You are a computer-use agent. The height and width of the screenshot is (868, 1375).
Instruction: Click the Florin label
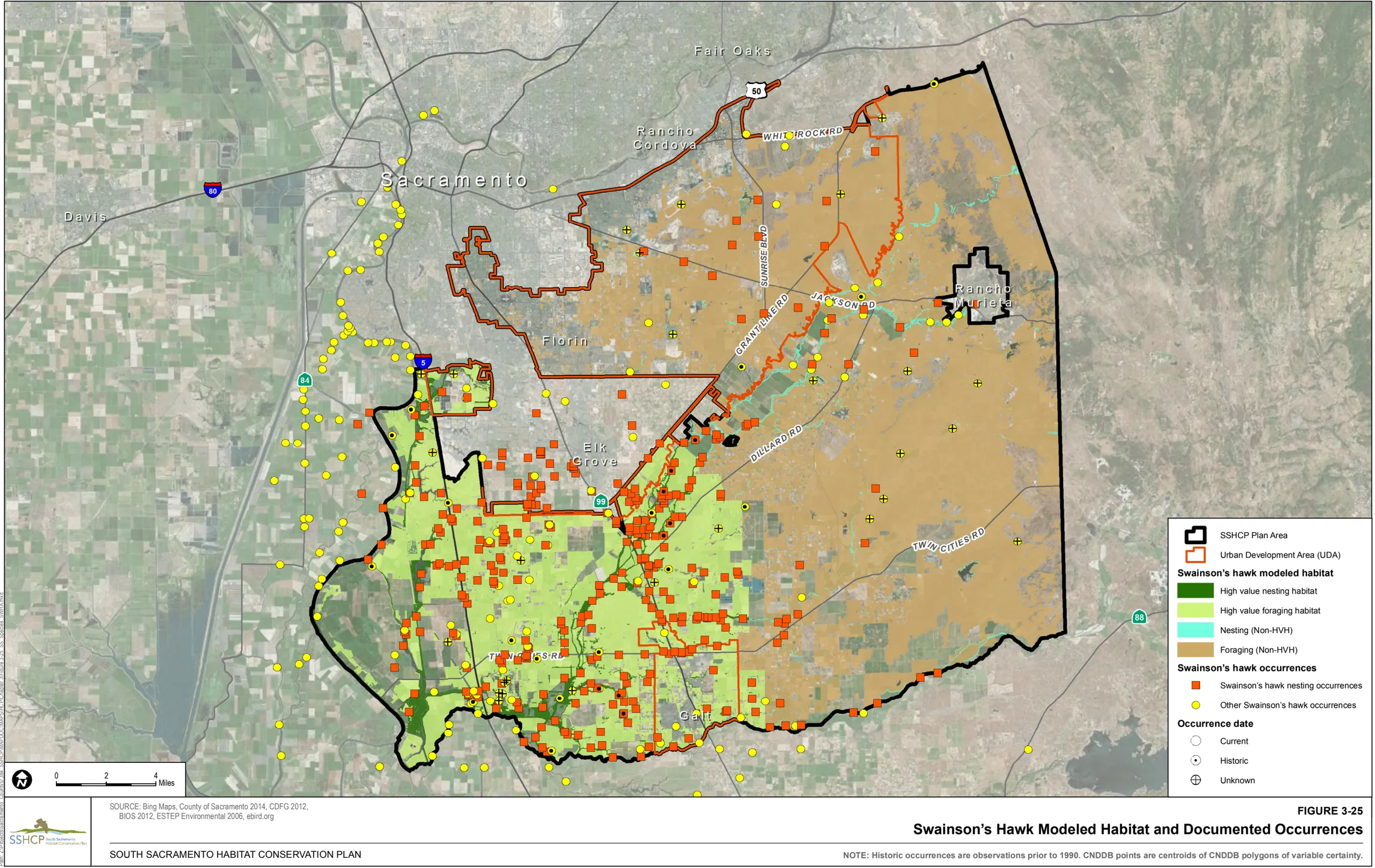[565, 341]
